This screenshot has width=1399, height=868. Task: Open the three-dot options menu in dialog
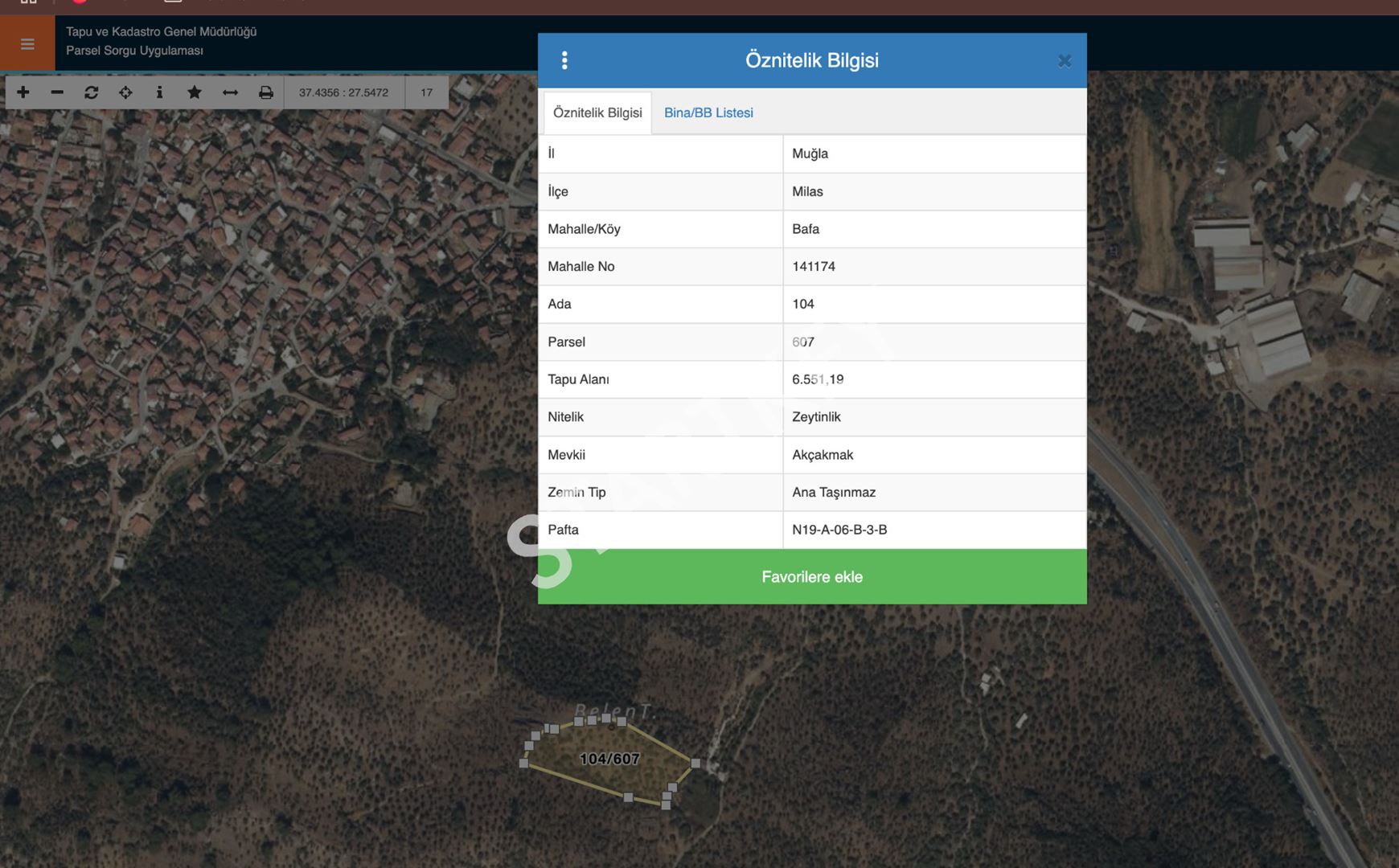564,60
